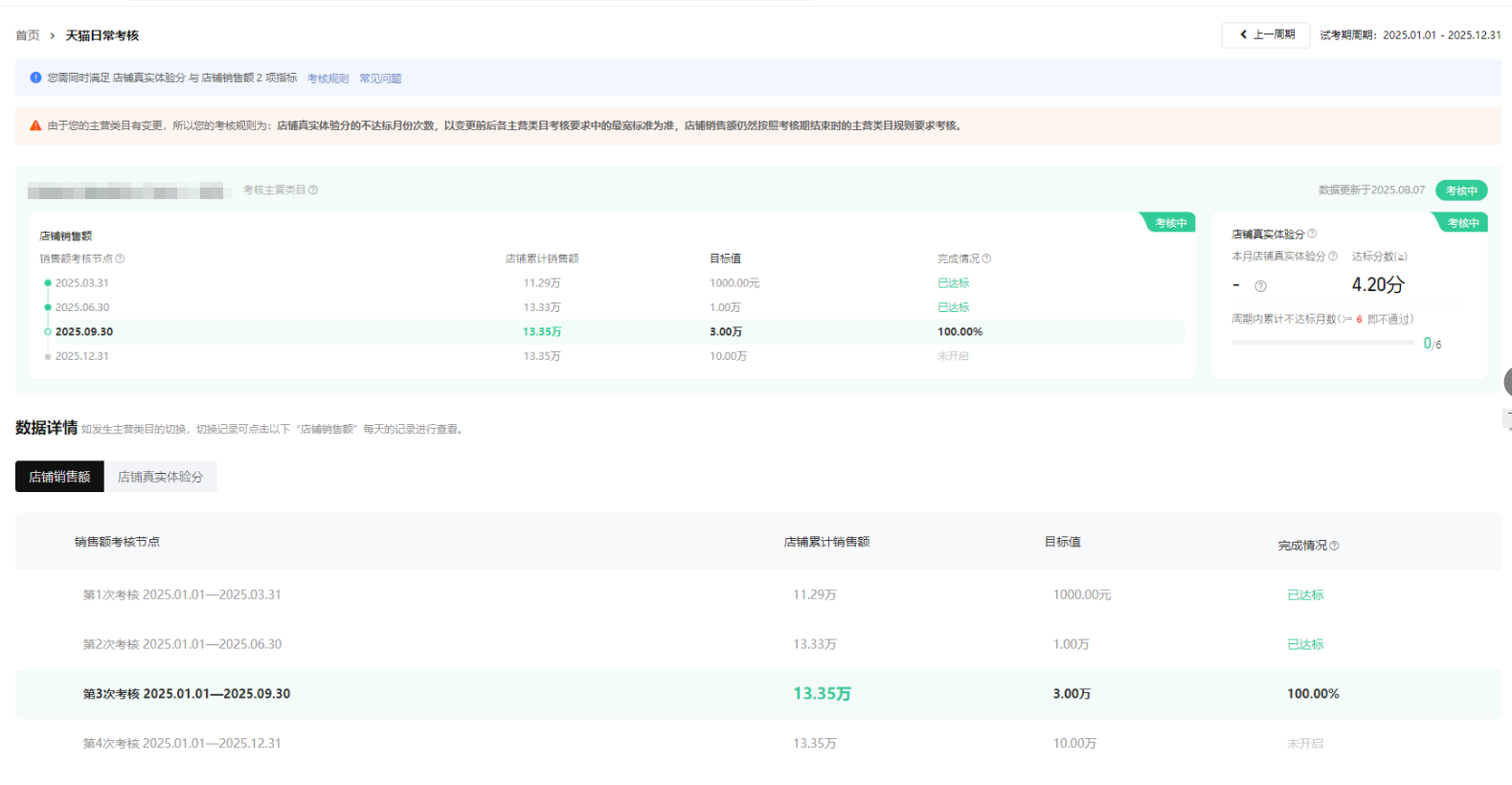This screenshot has width=1512, height=785.
Task: Click help icon in detail table 完成情况 header
Action: 1334,546
